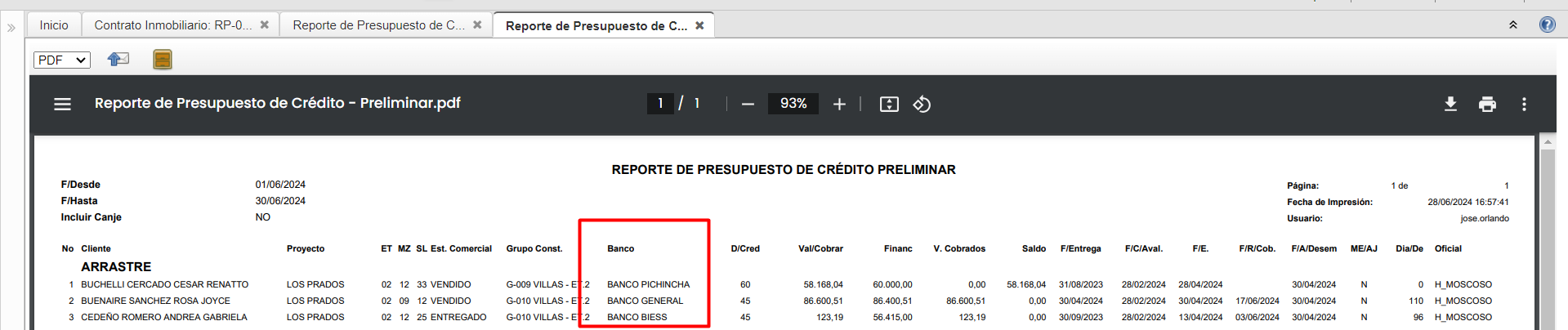
Task: Open the PDF viewer more actions menu
Action: (x=1524, y=104)
